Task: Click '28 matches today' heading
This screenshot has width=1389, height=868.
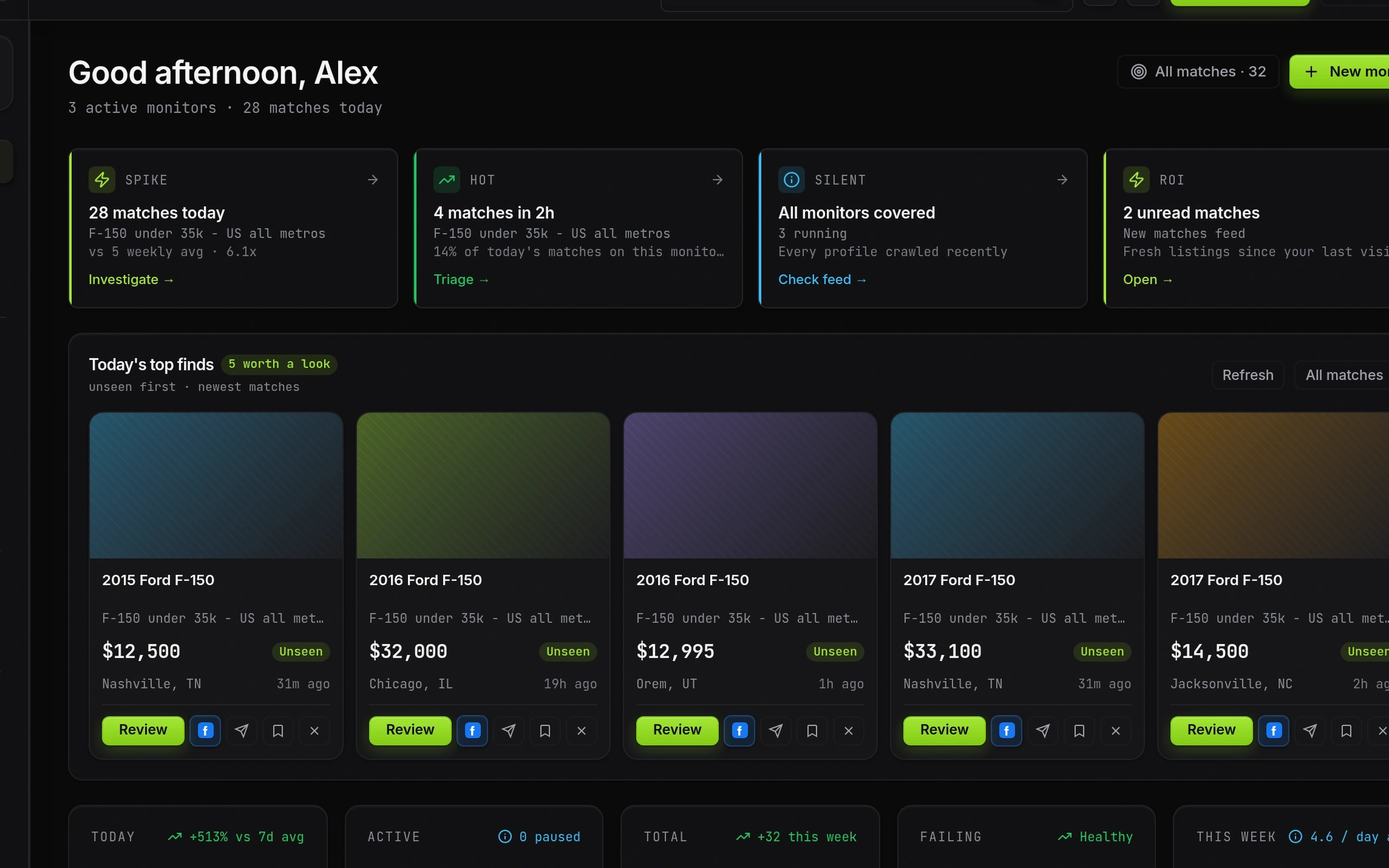Action: click(157, 213)
